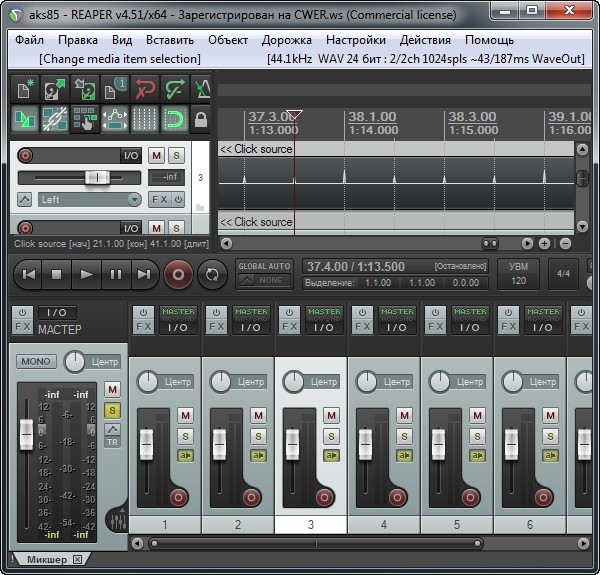600x575 pixels.
Task: Toggle MONO on the master channel
Action: (x=37, y=361)
